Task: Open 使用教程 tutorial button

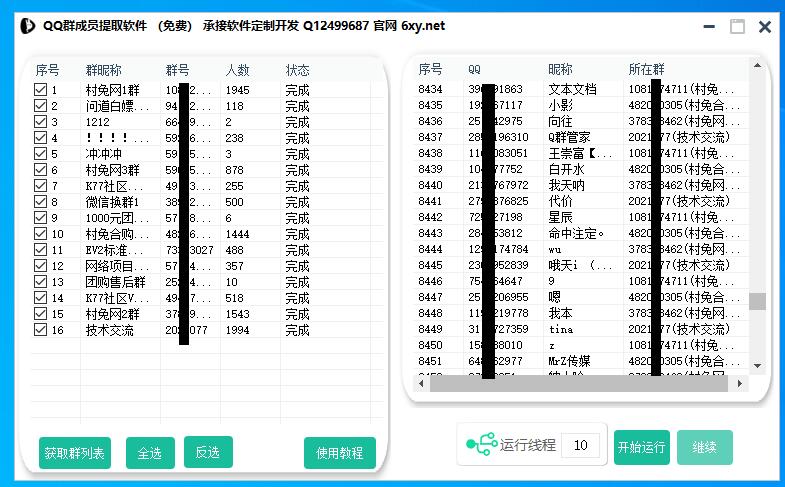Action: tap(340, 453)
